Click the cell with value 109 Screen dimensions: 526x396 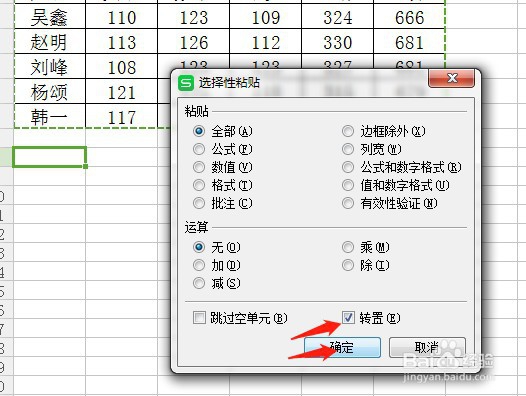(x=266, y=17)
